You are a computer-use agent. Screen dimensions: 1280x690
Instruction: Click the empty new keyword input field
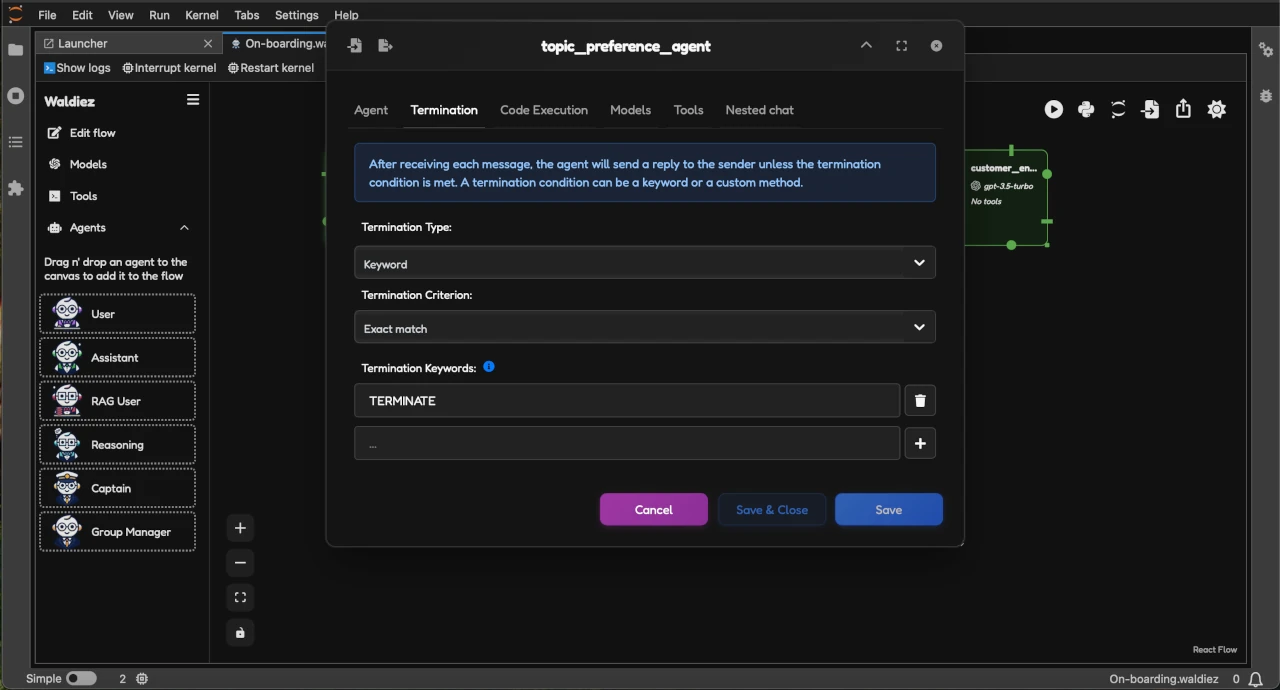pos(627,444)
